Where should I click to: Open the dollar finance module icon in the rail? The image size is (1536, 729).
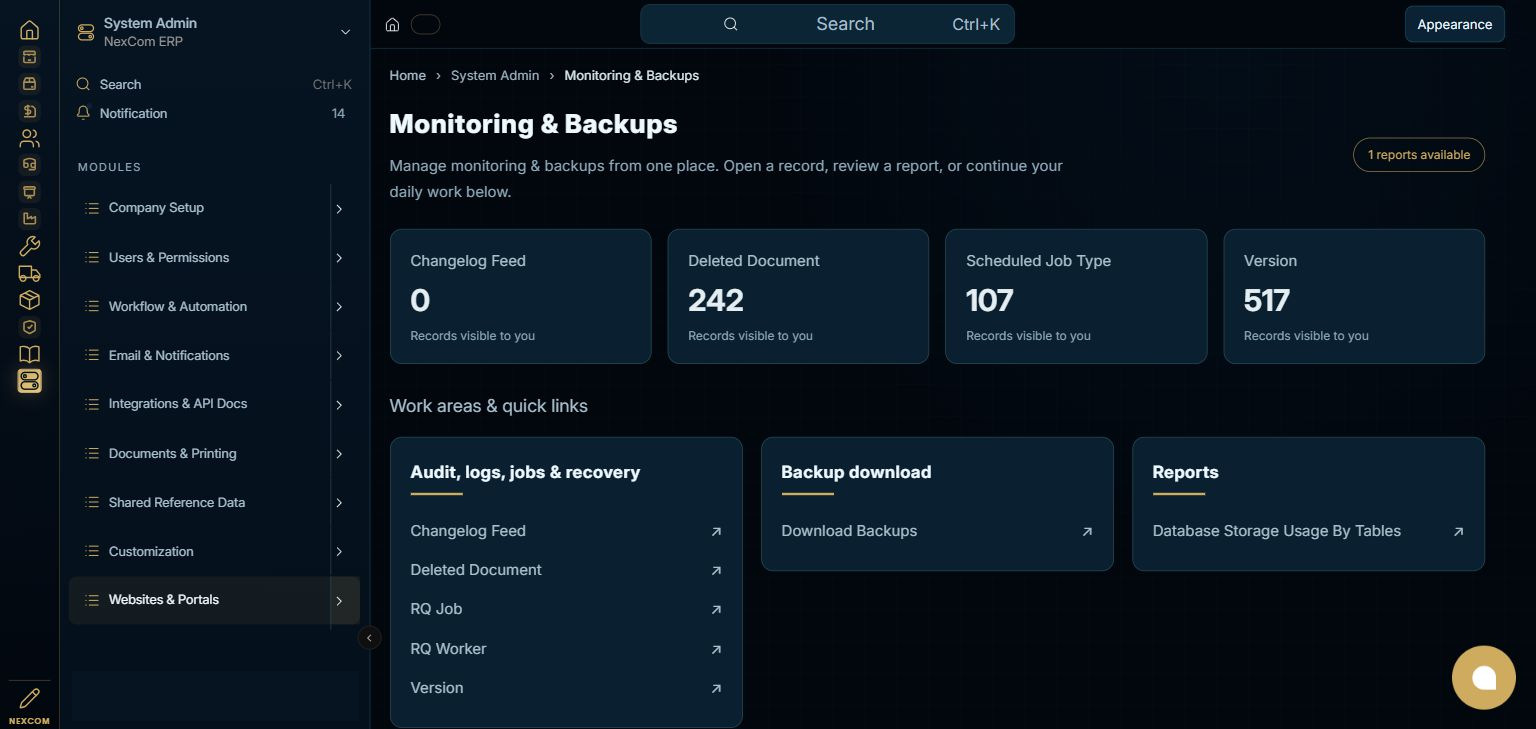pos(30,111)
